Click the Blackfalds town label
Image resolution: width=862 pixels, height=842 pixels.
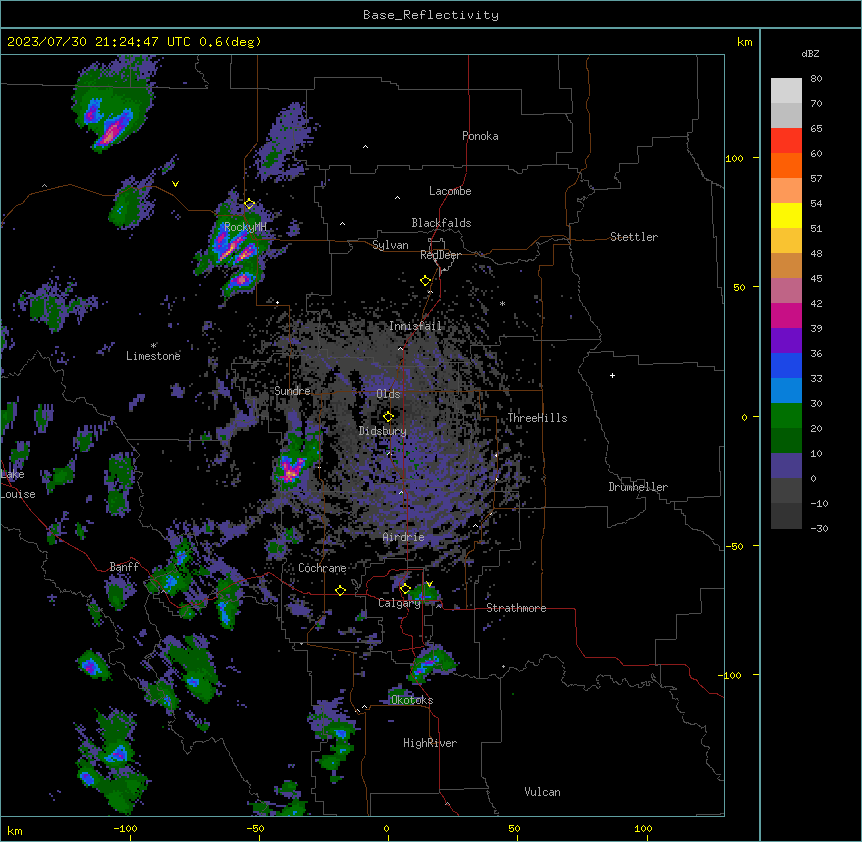click(x=441, y=223)
